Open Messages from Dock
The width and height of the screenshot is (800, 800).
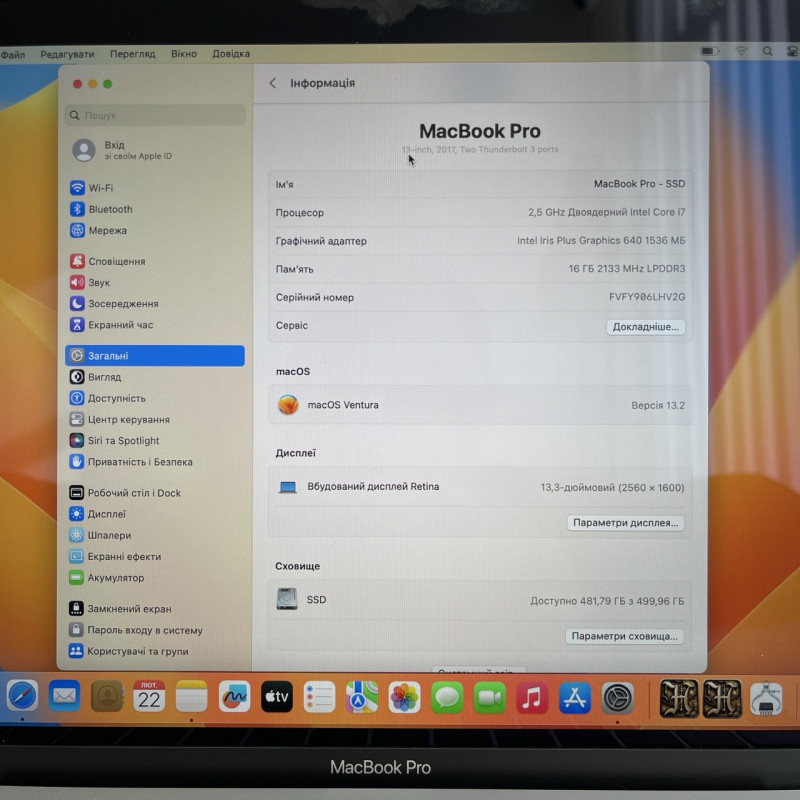pos(446,697)
